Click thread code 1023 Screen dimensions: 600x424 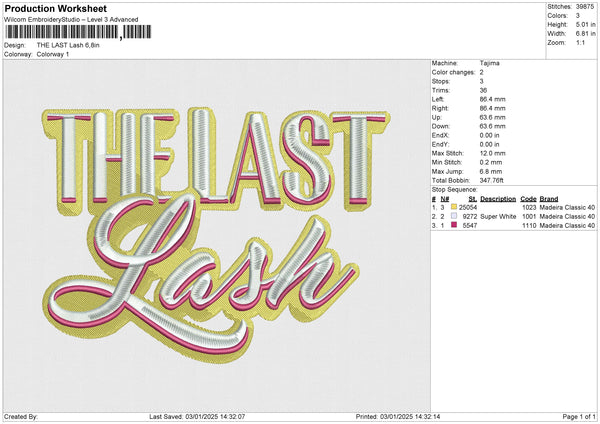529,207
